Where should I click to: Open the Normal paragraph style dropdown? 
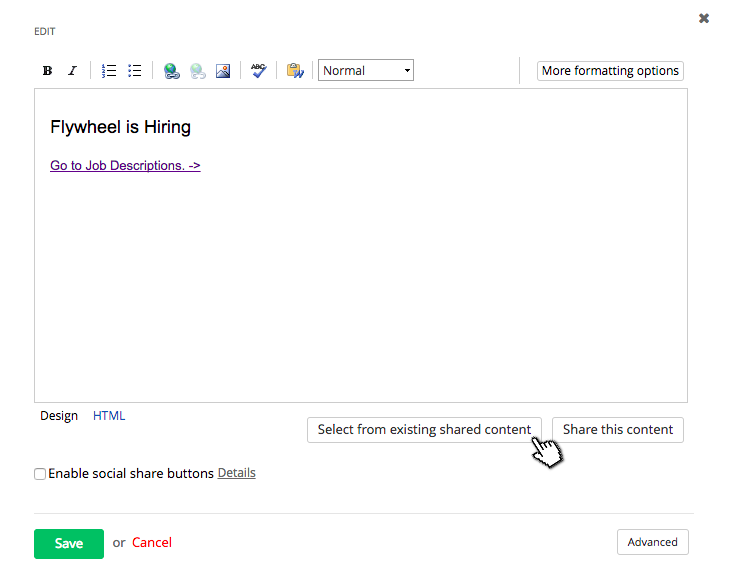click(x=366, y=70)
